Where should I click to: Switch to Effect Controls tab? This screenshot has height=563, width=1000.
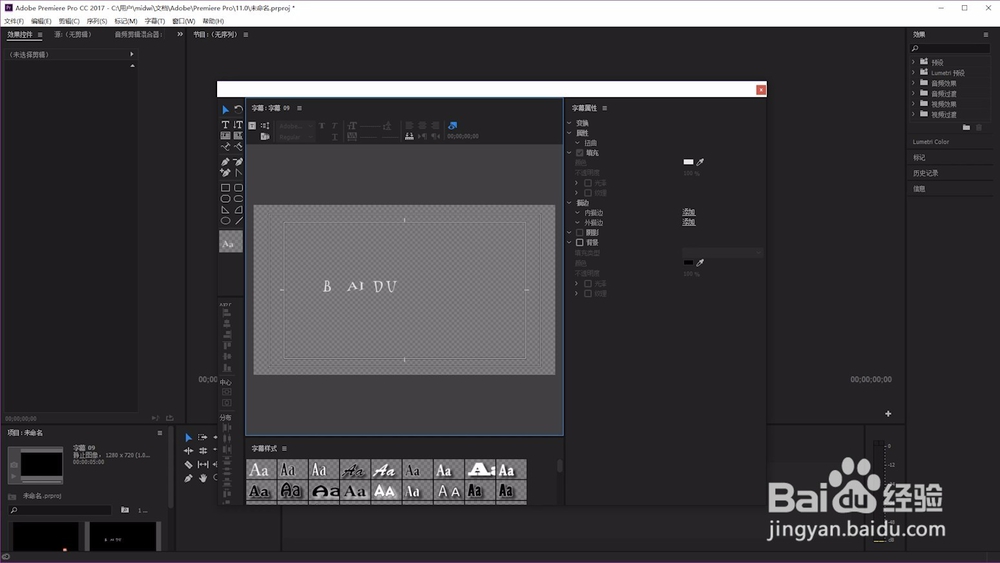click(x=20, y=34)
